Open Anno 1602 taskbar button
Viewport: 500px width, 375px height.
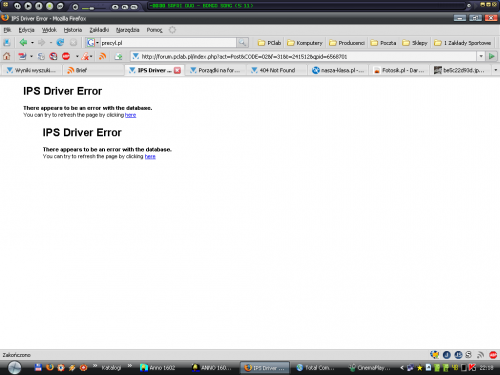click(x=162, y=368)
